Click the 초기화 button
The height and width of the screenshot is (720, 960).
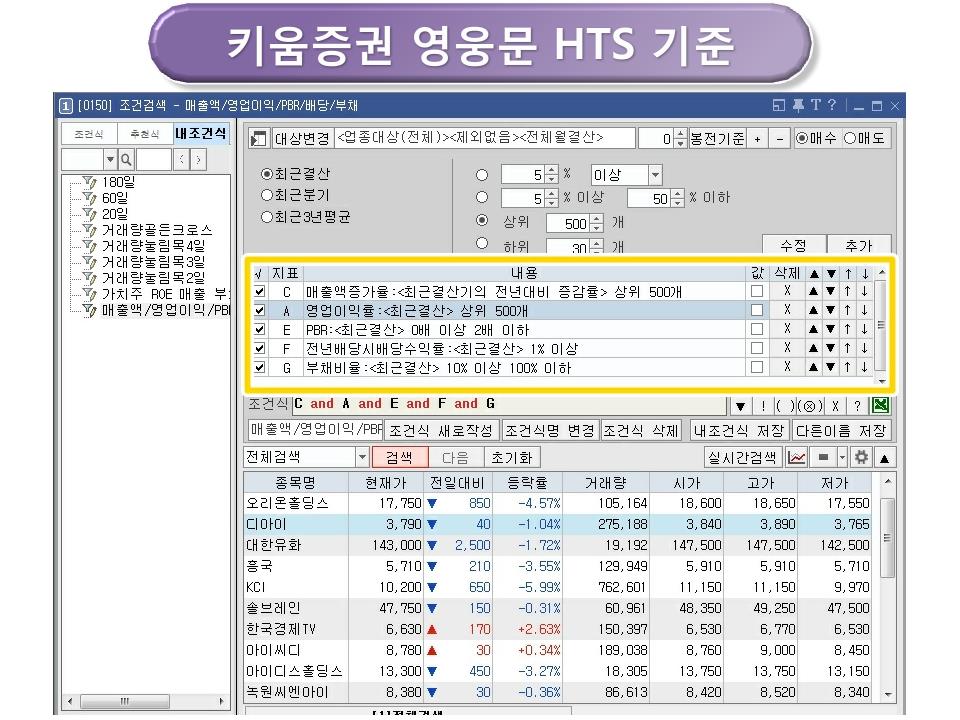[x=512, y=457]
